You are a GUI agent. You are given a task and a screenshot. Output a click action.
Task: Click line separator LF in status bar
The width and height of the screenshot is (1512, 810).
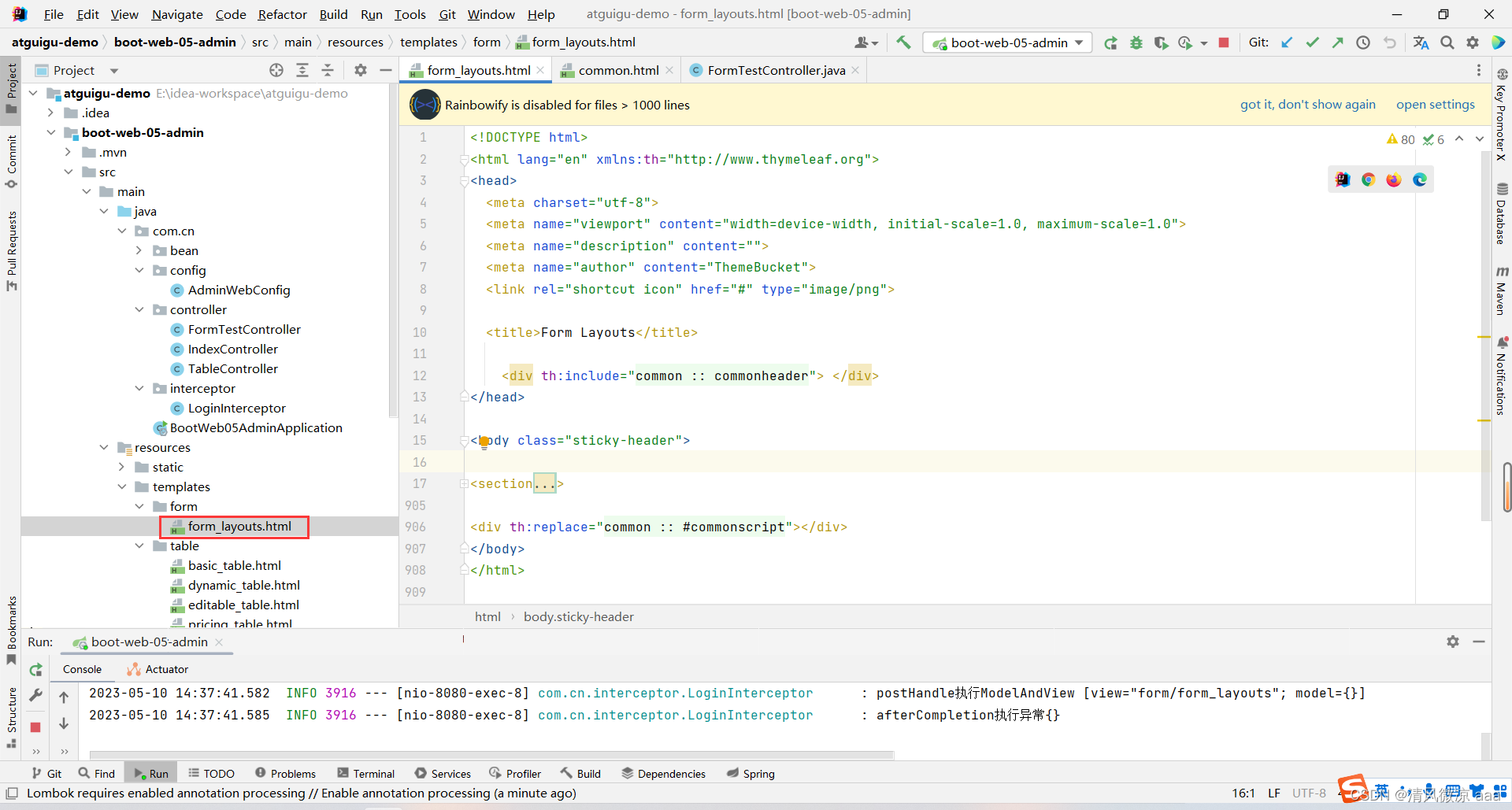click(1273, 793)
